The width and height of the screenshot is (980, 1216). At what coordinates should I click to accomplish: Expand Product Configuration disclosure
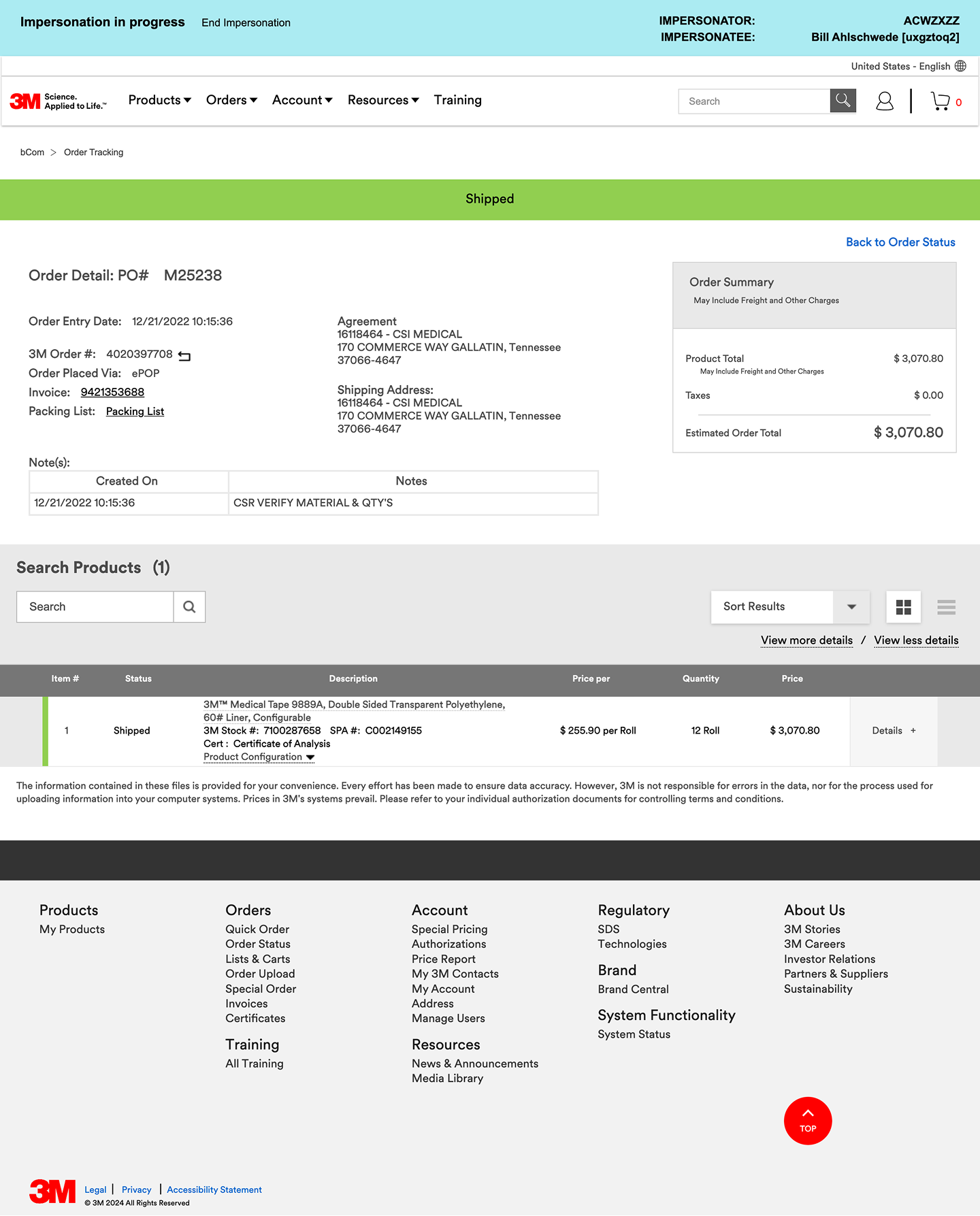point(259,757)
